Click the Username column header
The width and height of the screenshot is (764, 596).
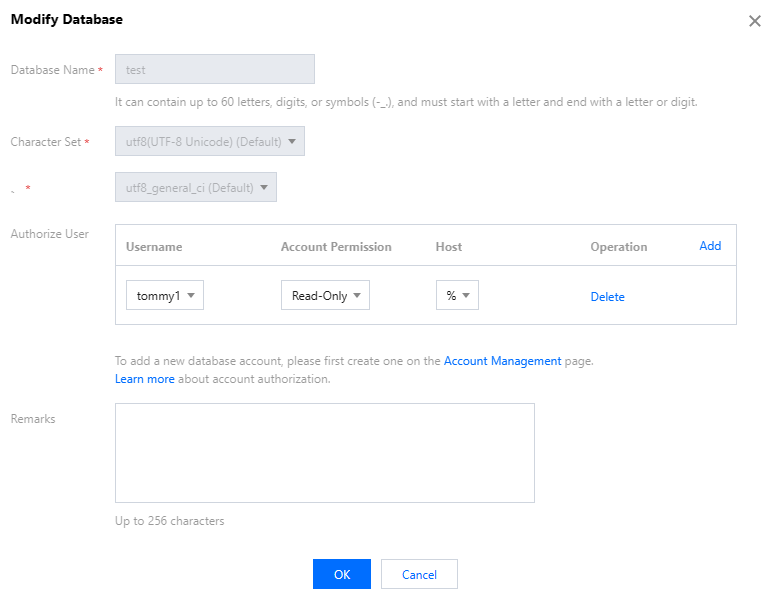154,247
